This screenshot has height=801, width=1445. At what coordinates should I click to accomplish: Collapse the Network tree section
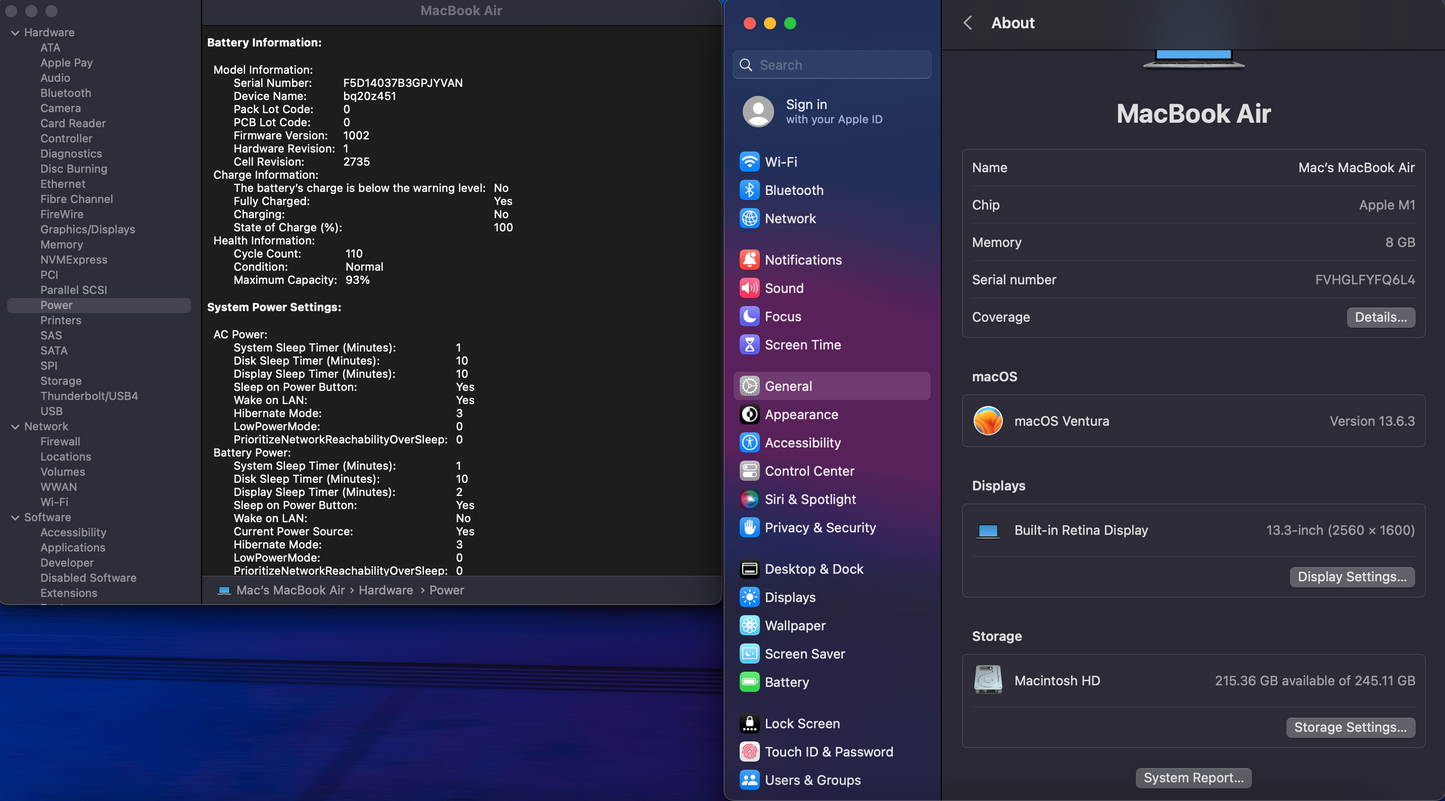[x=15, y=427]
